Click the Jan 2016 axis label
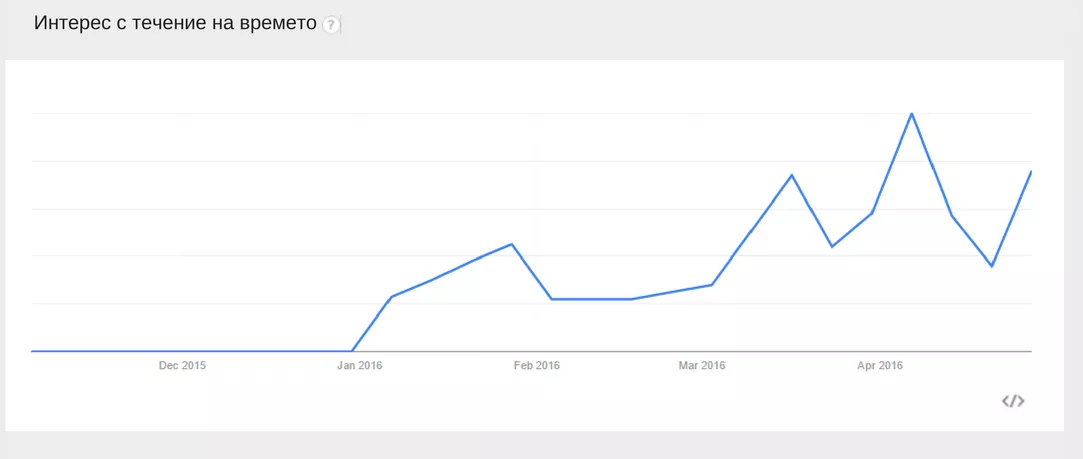1083x459 pixels. pyautogui.click(x=360, y=366)
